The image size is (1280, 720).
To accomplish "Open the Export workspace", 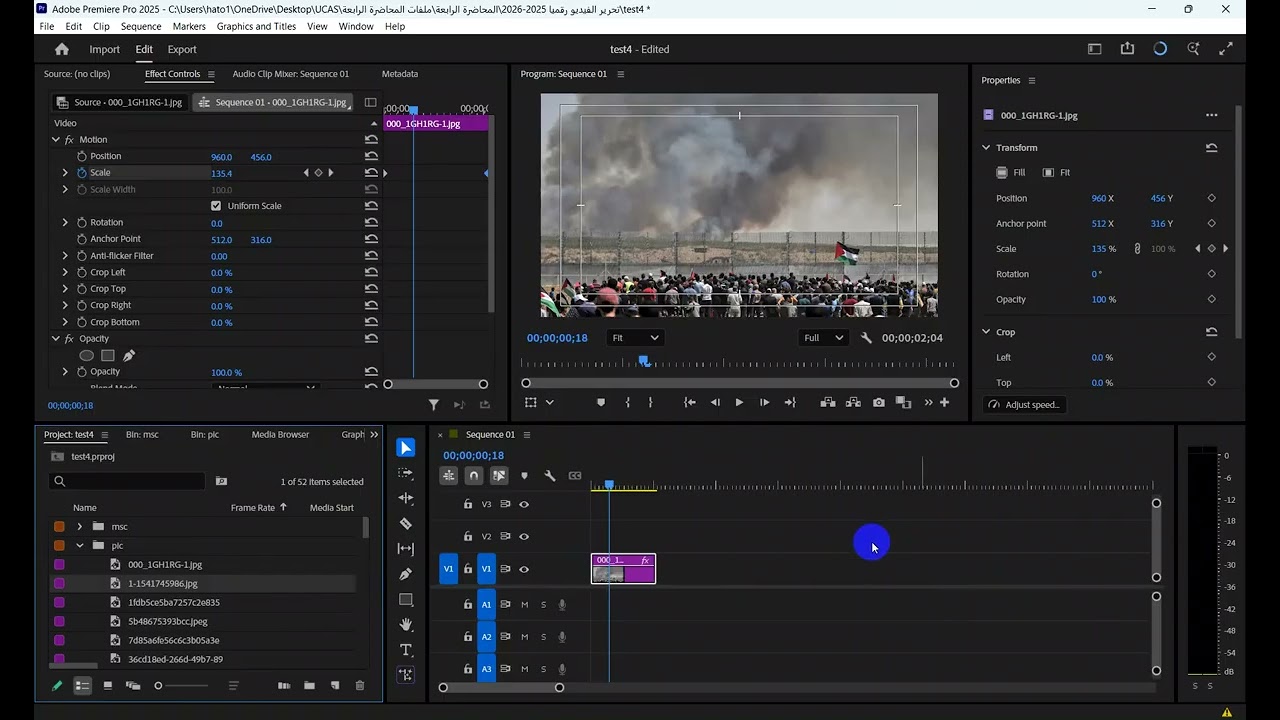I will pos(182,49).
